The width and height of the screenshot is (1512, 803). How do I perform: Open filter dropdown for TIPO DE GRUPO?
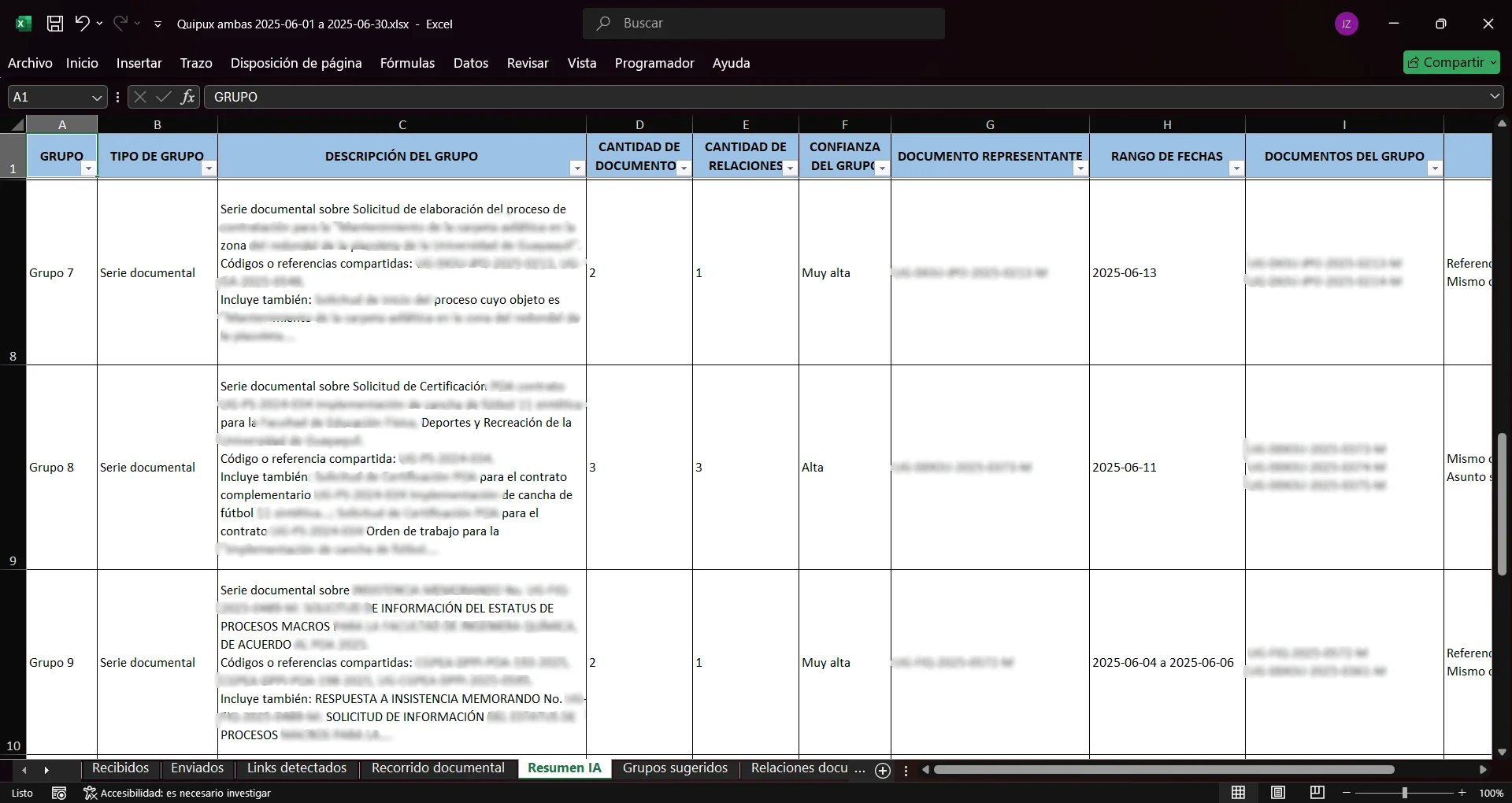click(x=209, y=168)
